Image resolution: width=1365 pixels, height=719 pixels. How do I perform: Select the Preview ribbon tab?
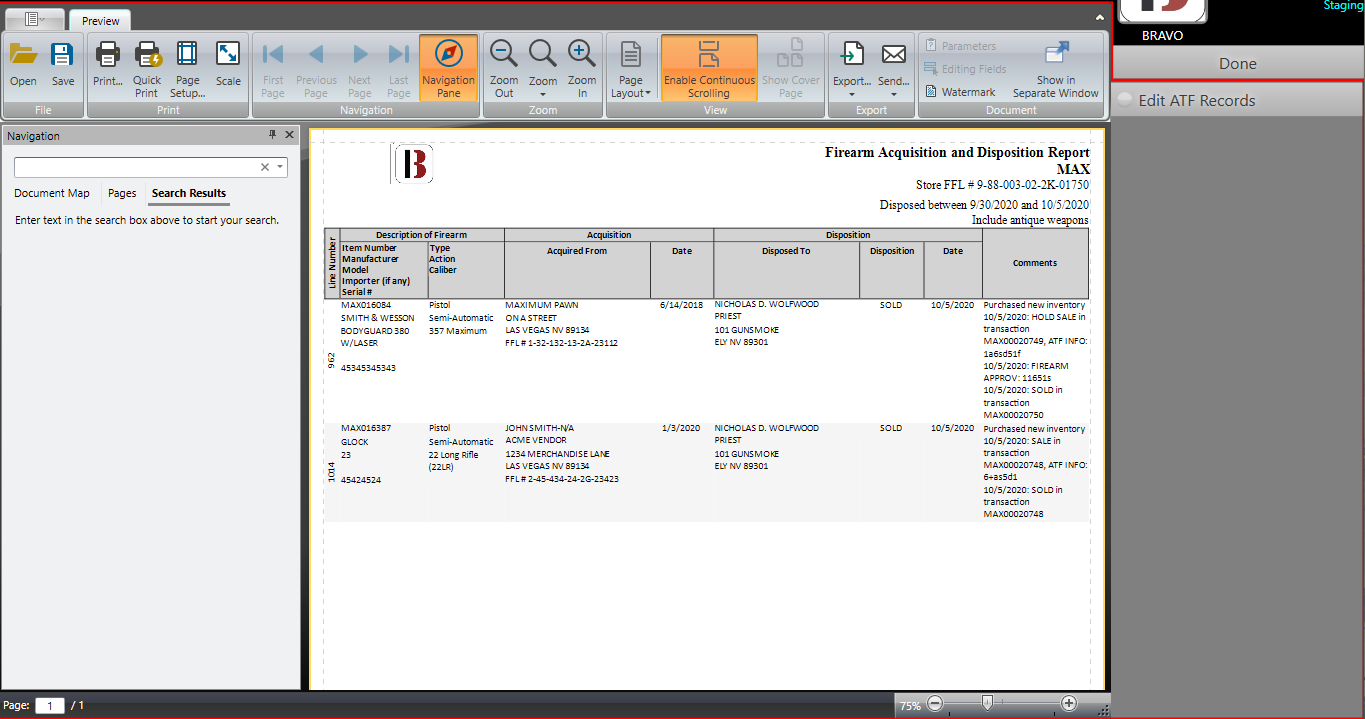click(x=100, y=20)
